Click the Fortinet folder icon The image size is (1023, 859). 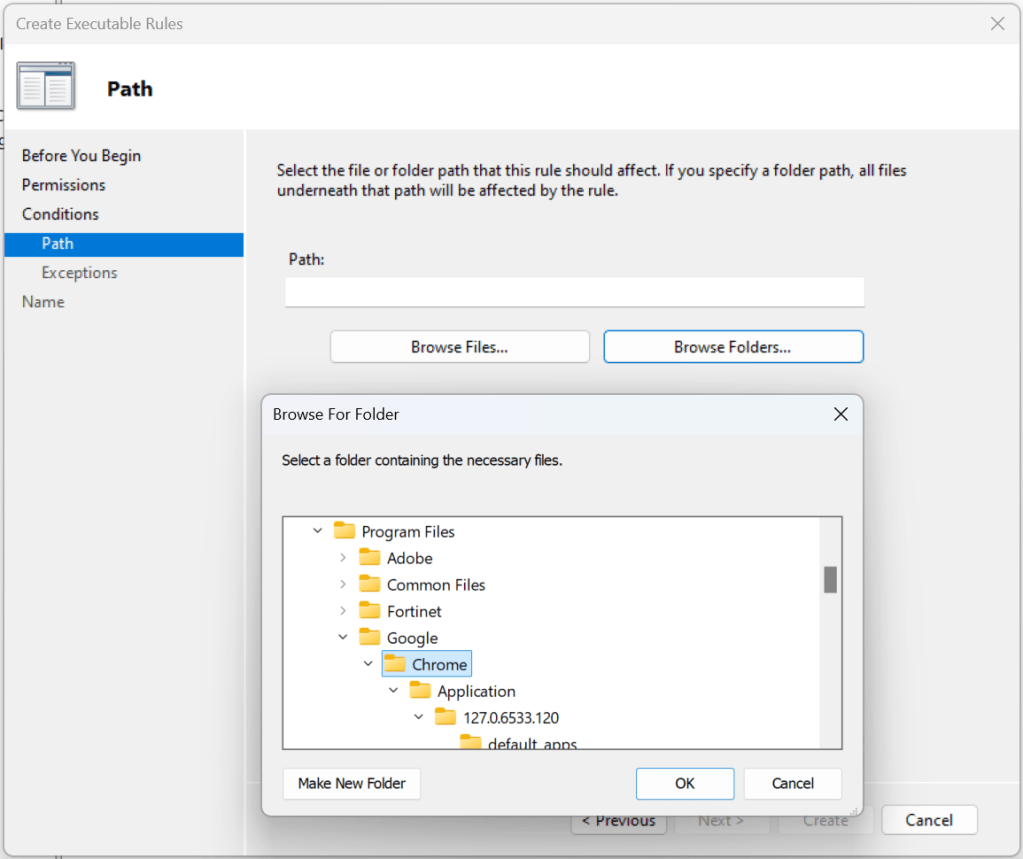click(x=370, y=611)
